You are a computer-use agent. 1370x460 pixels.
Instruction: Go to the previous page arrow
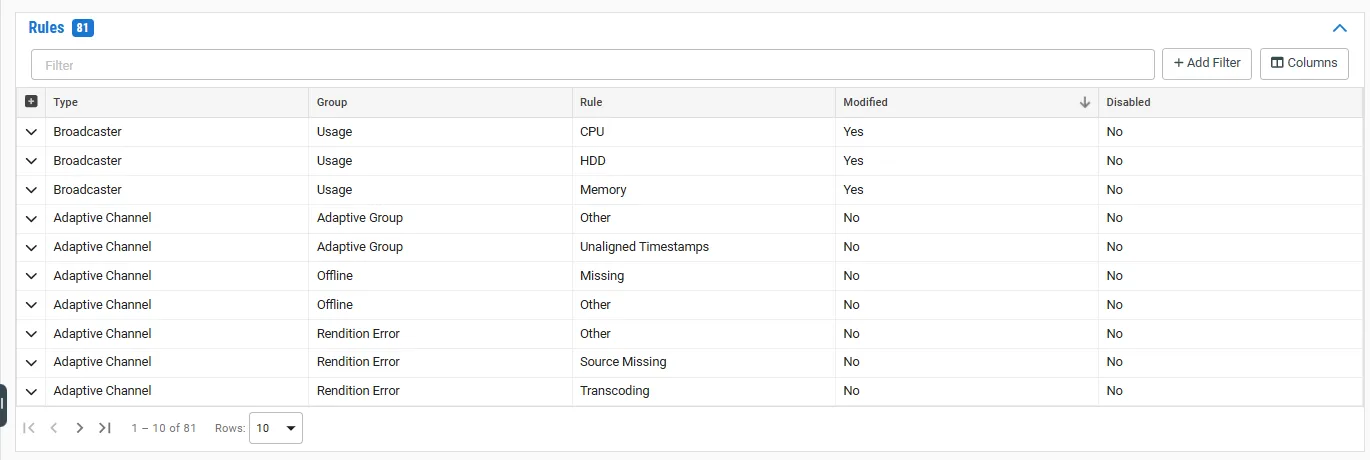click(54, 428)
